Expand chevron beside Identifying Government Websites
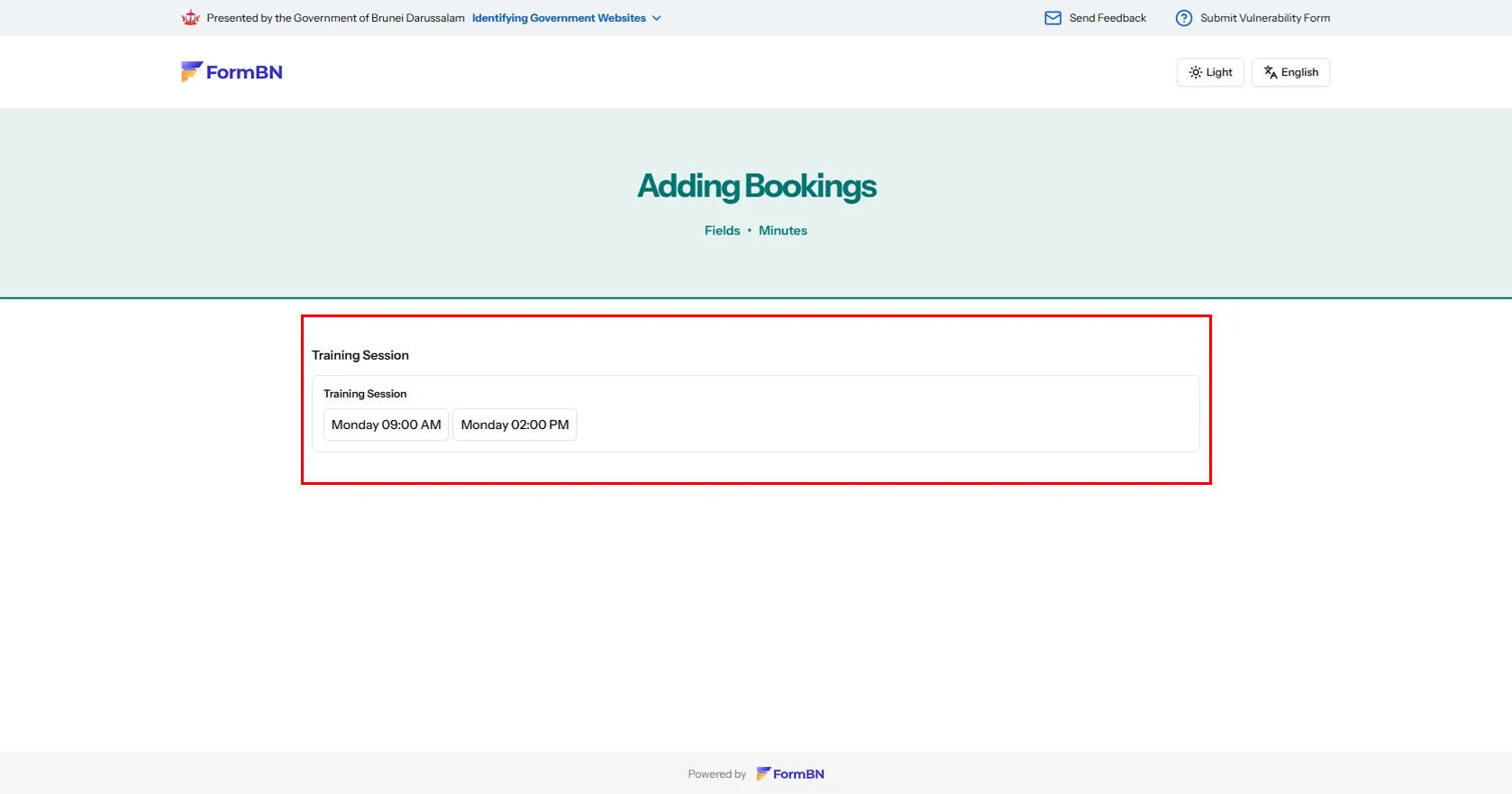This screenshot has height=794, width=1512. (x=657, y=18)
